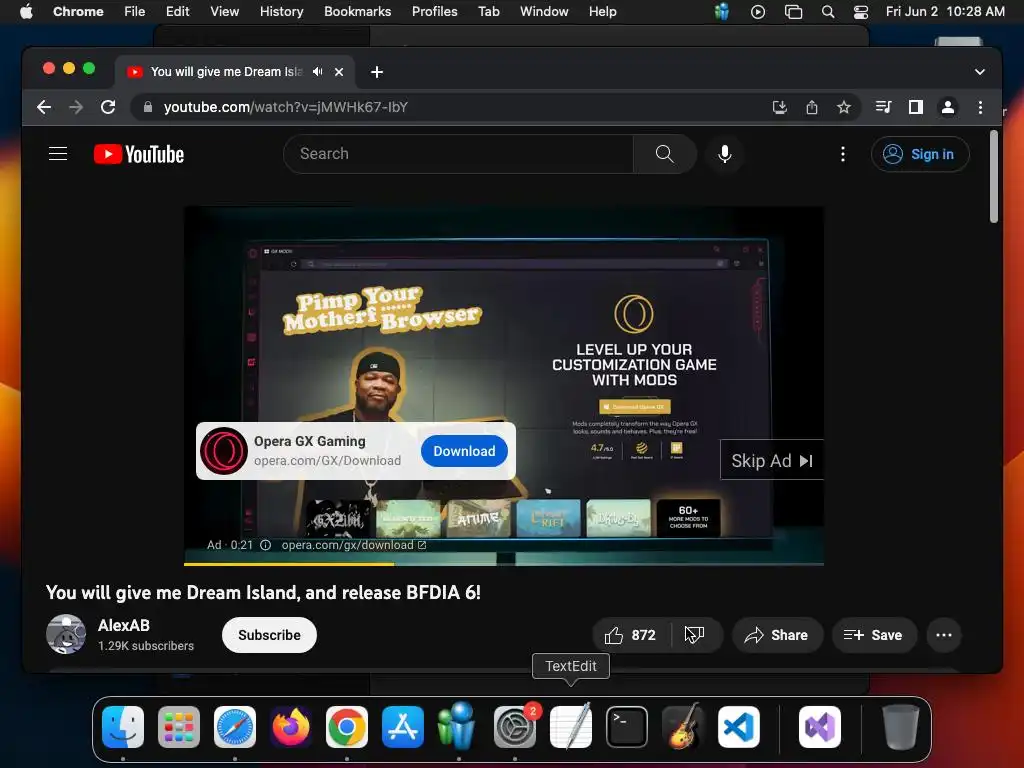Open a new tab with the plus button
The image size is (1024, 768).
tap(377, 72)
